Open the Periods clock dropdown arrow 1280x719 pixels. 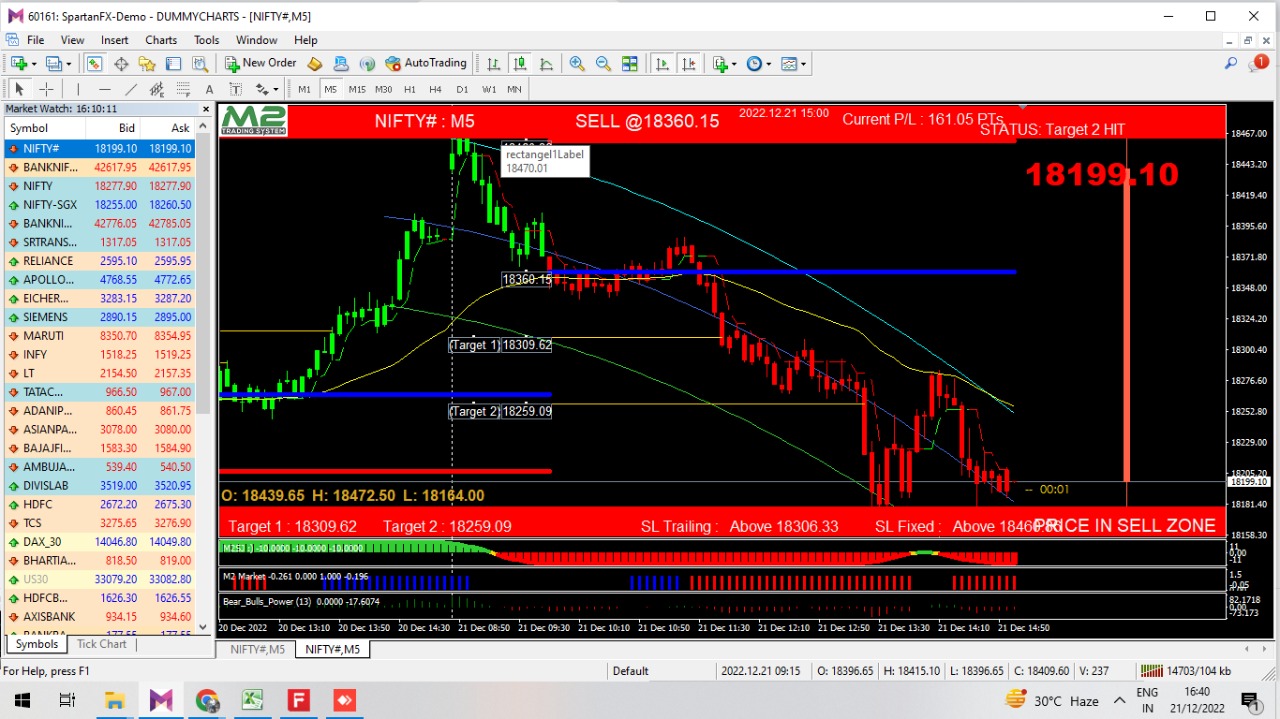[x=769, y=63]
